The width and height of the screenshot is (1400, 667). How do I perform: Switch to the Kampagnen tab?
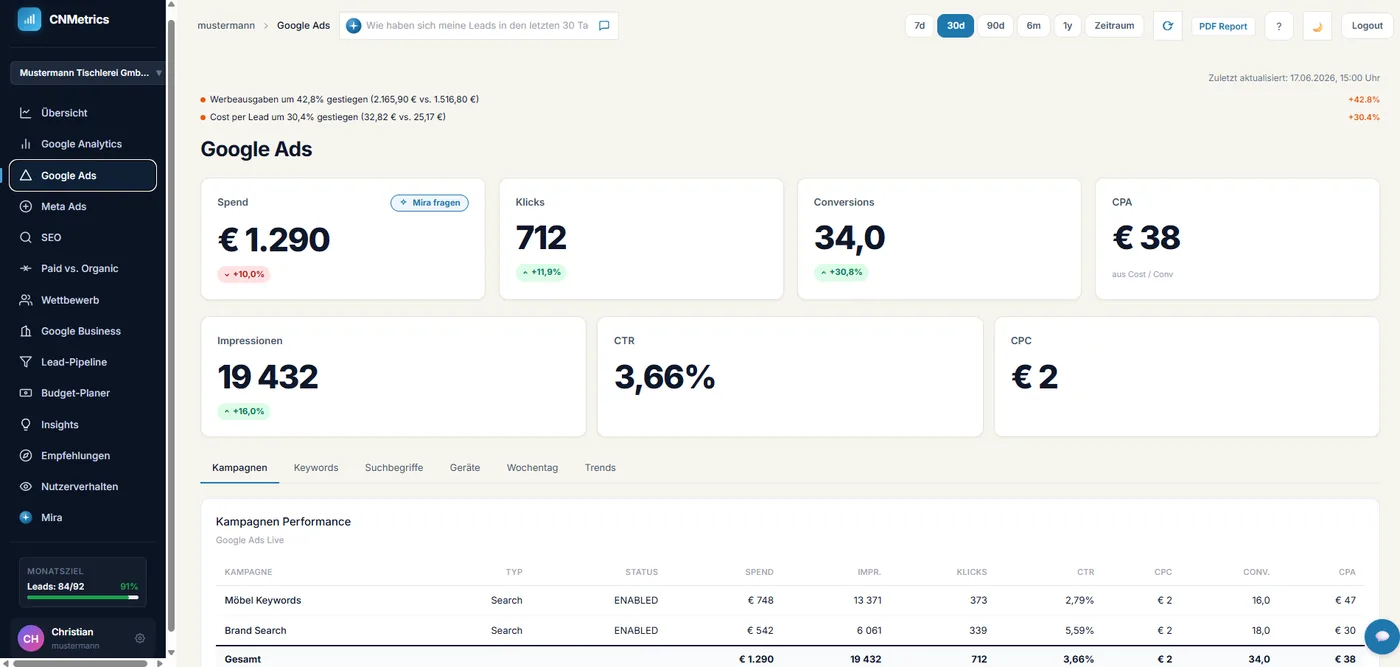[x=240, y=468]
